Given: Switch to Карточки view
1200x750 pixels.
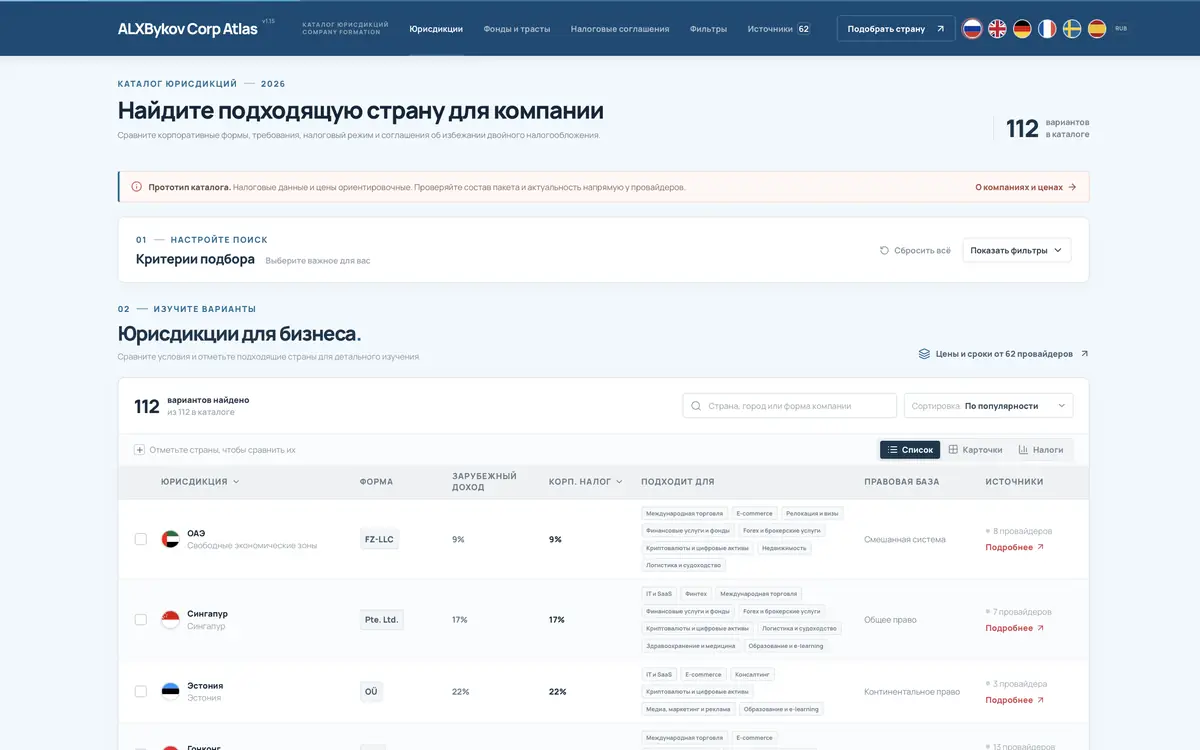Looking at the screenshot, I should pyautogui.click(x=975, y=450).
